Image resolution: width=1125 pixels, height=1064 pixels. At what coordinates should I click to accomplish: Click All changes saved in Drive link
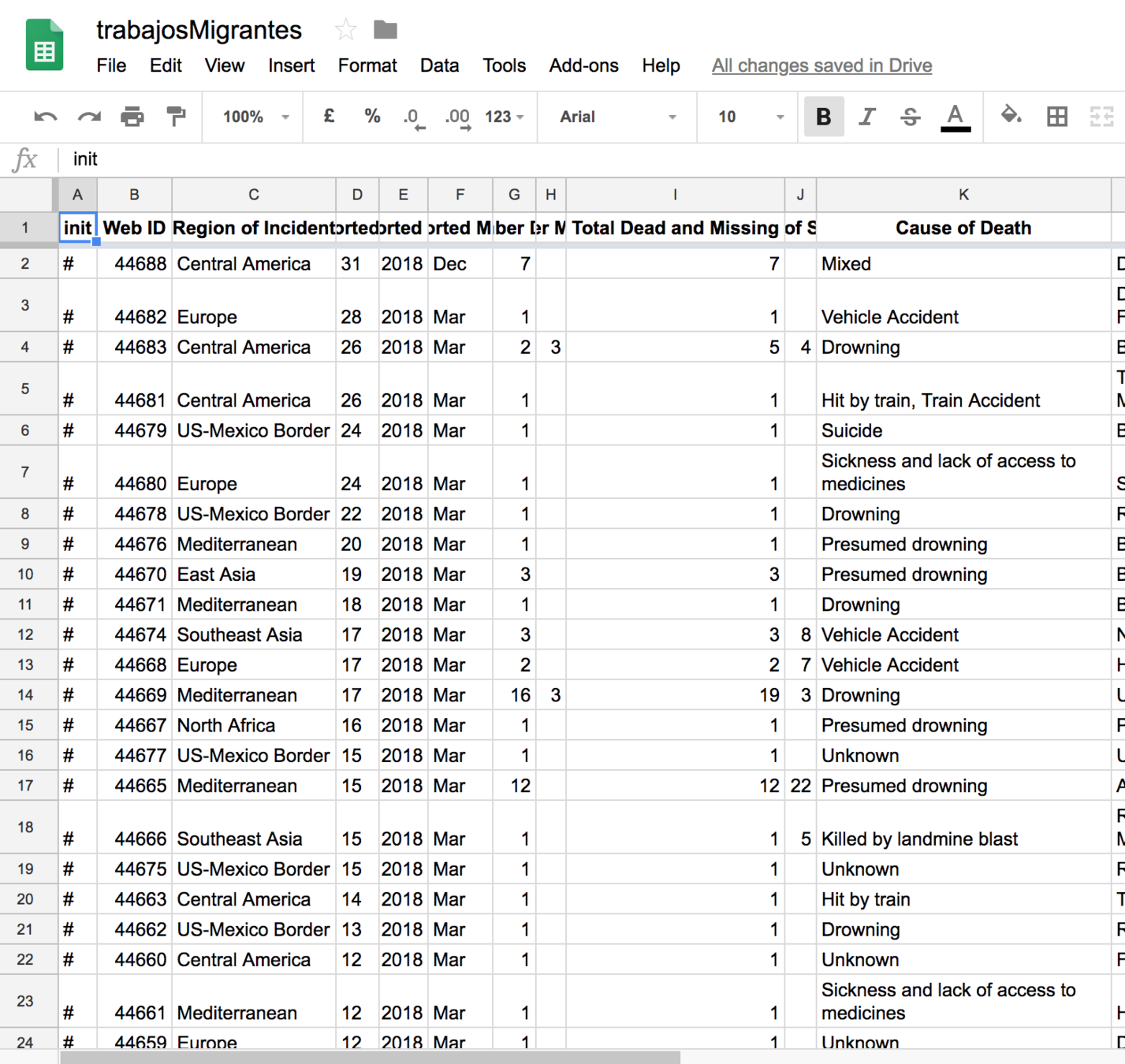click(x=821, y=65)
